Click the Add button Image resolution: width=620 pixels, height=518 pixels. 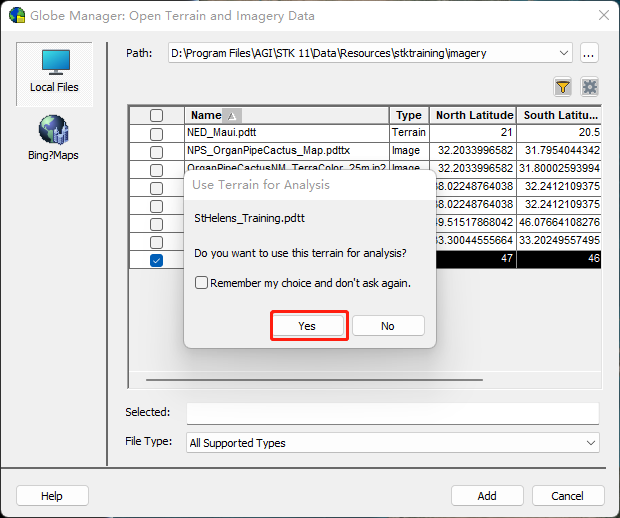click(x=487, y=495)
